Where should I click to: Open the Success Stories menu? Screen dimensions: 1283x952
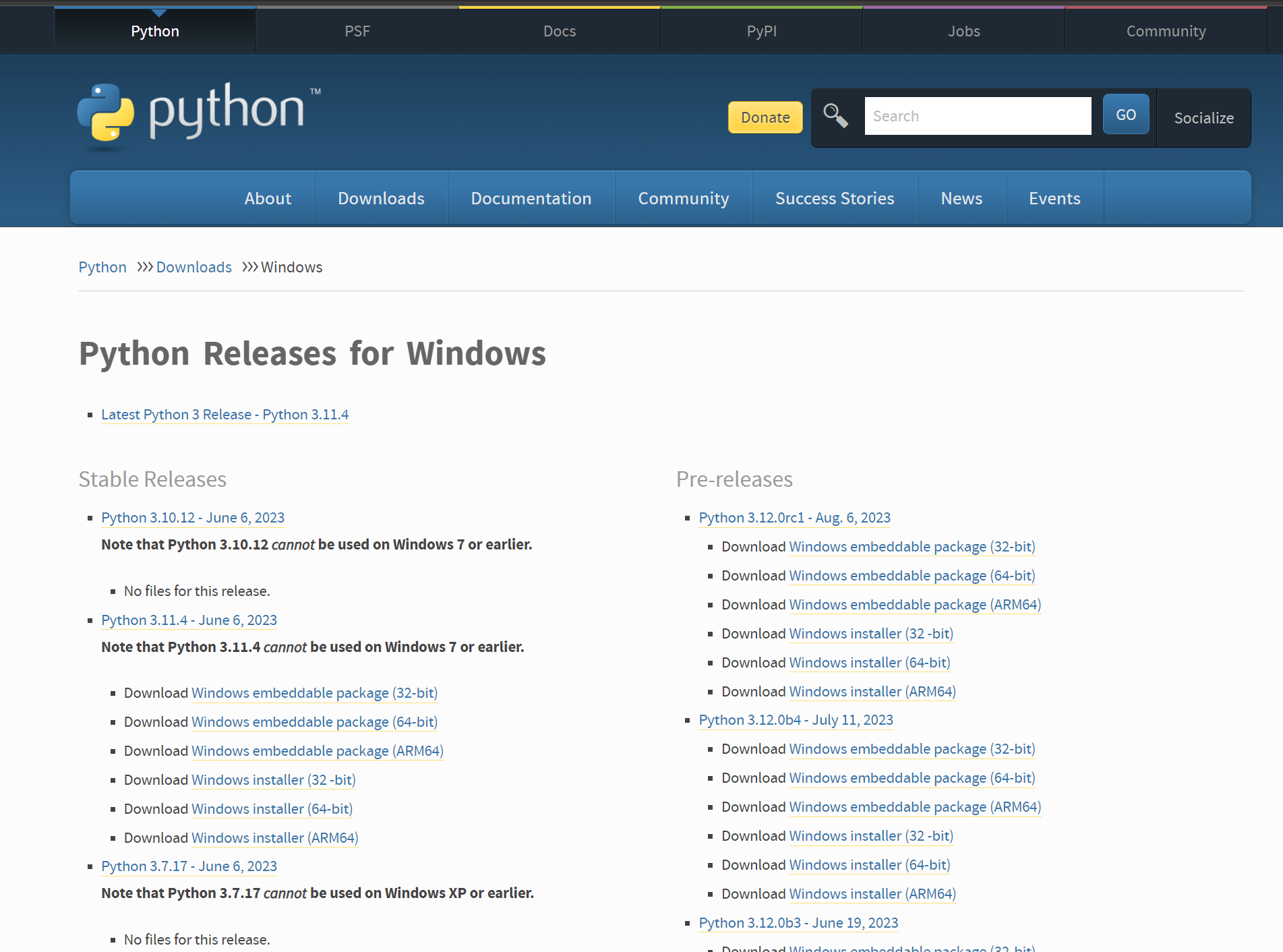click(835, 198)
